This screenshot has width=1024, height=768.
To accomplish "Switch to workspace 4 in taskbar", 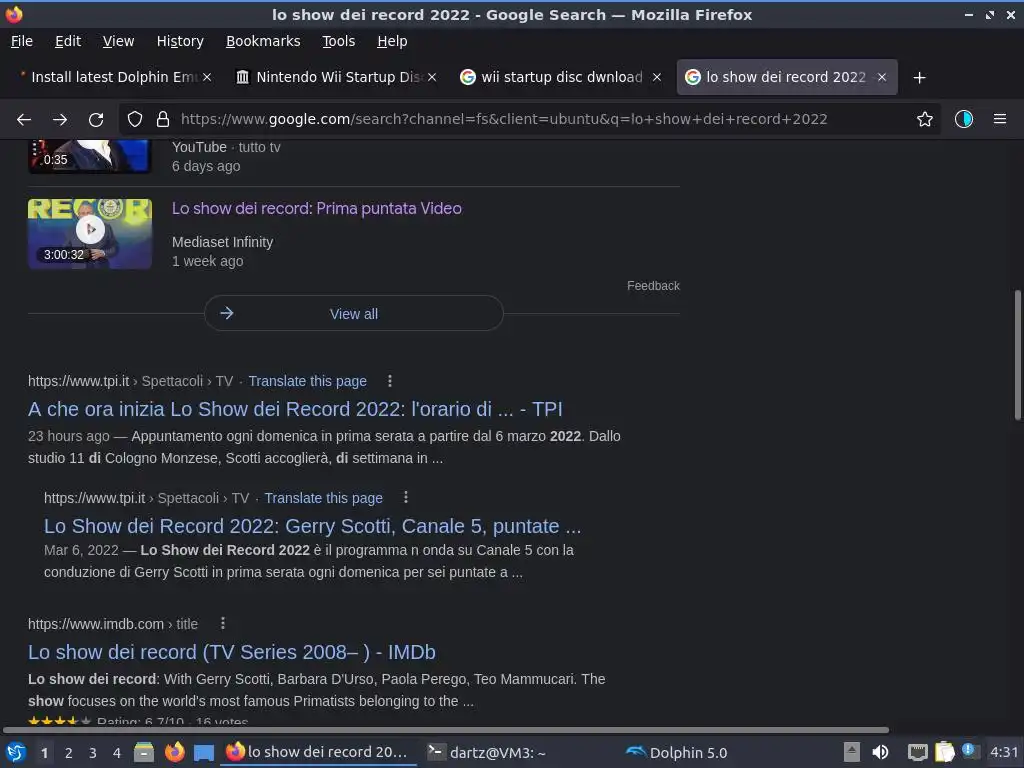I will pyautogui.click(x=117, y=753).
